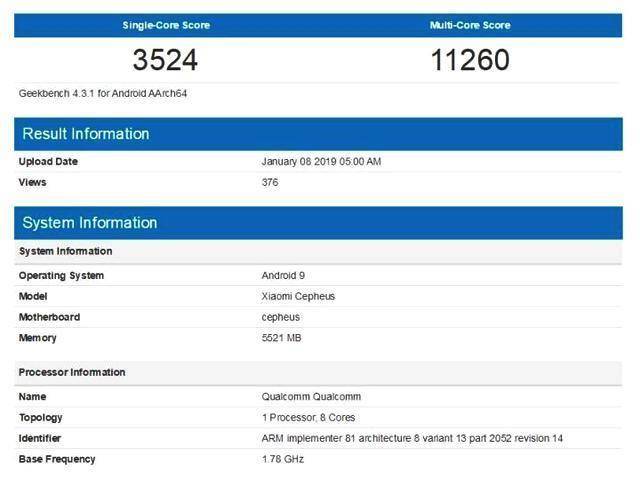Select the Memory label
The image size is (640, 479).
point(38,338)
